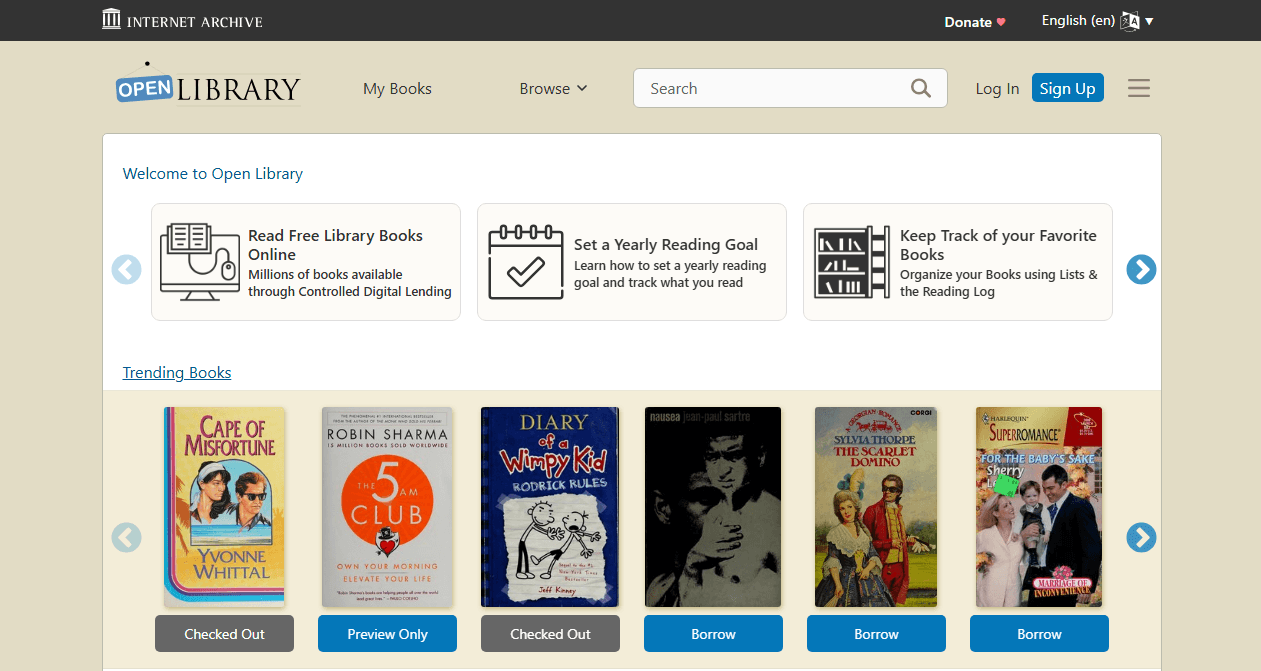Viewport: 1261px width, 671px height.
Task: Open the English (en) language dropdown
Action: click(1097, 21)
